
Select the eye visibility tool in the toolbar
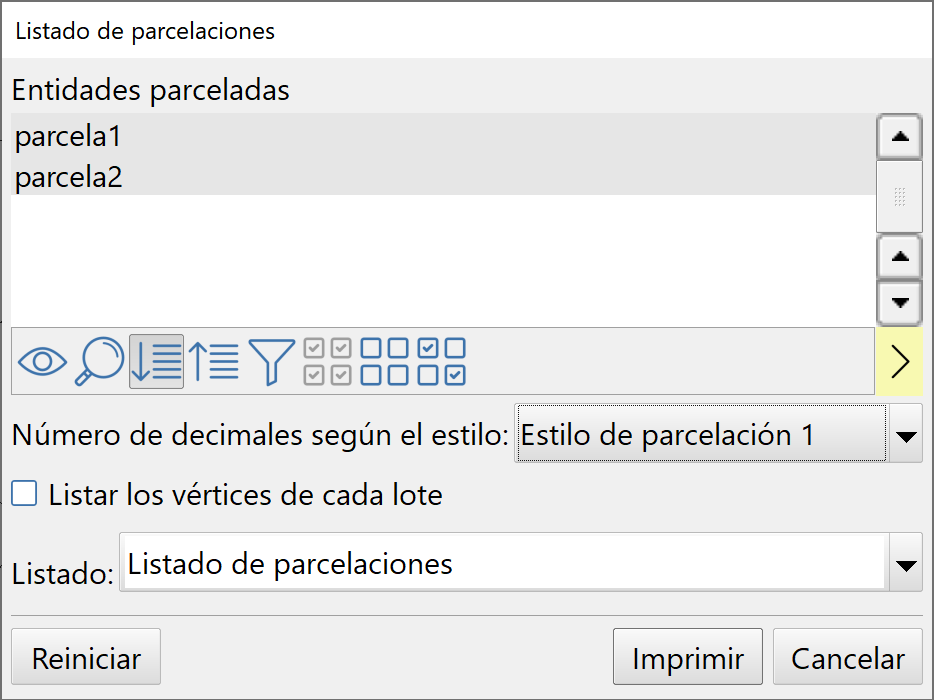coord(42,362)
